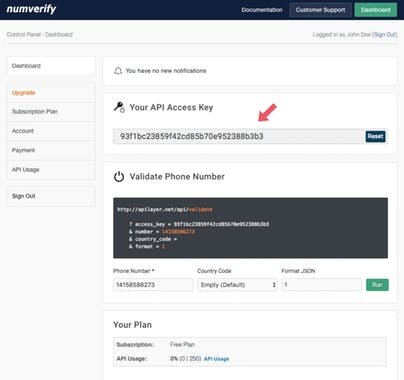This screenshot has width=404, height=380.
Task: Select Dashboard in the sidebar
Action: tap(51, 66)
